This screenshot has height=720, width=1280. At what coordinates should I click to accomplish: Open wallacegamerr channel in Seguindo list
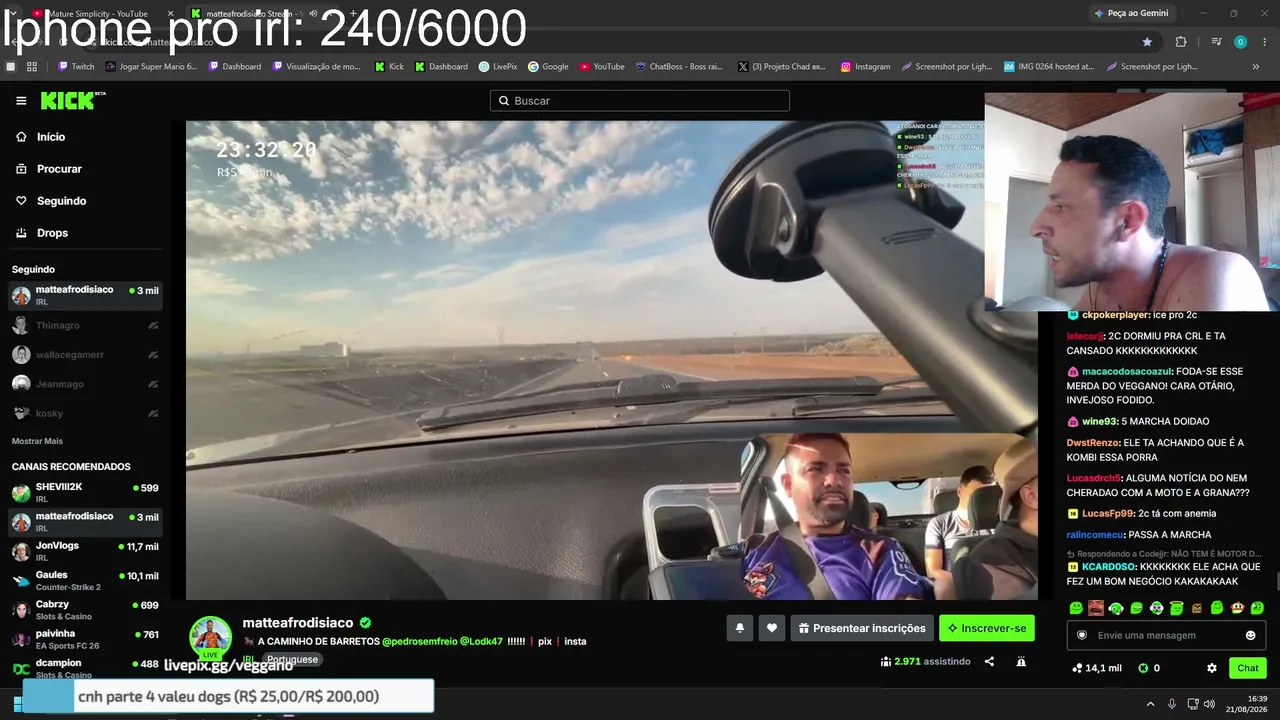pos(85,354)
